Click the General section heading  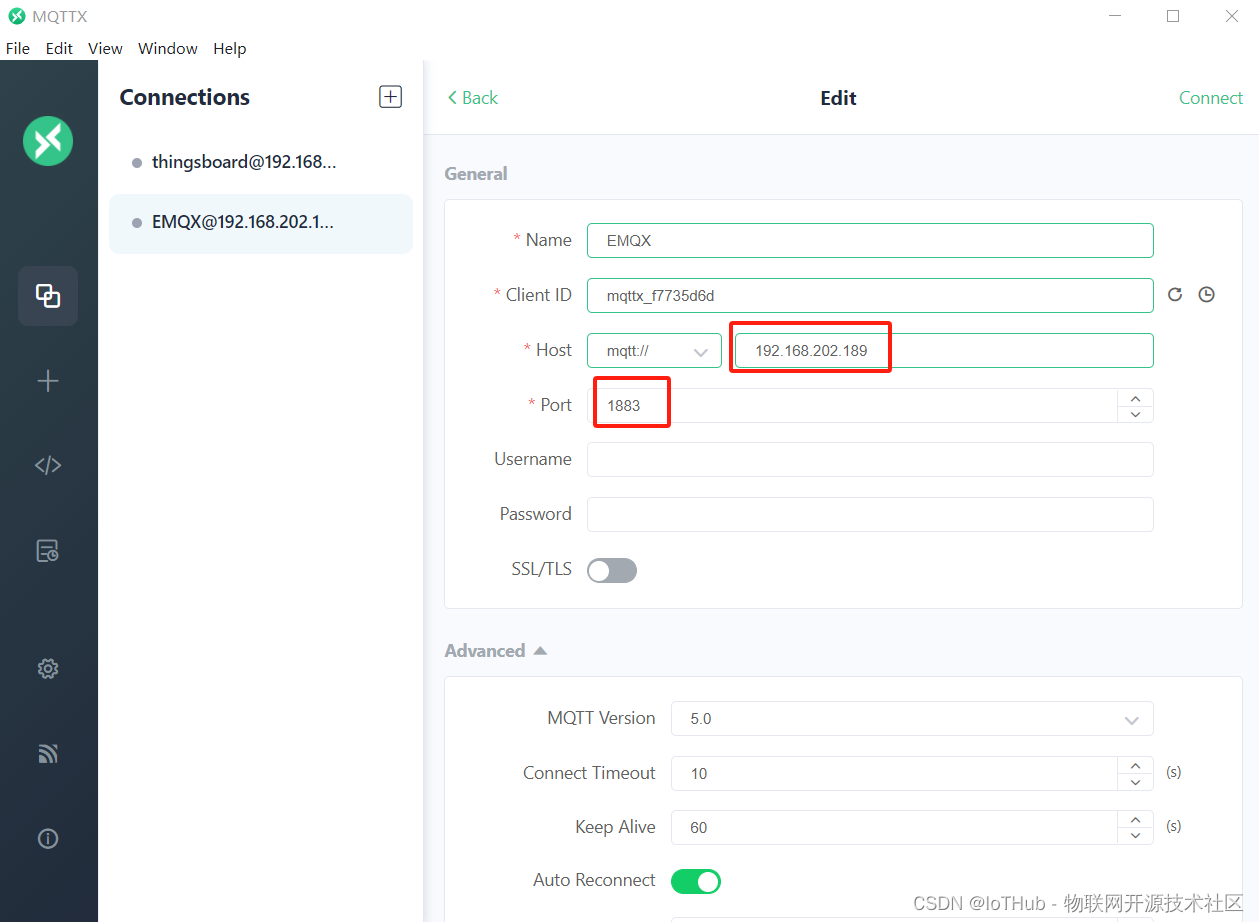pos(476,174)
